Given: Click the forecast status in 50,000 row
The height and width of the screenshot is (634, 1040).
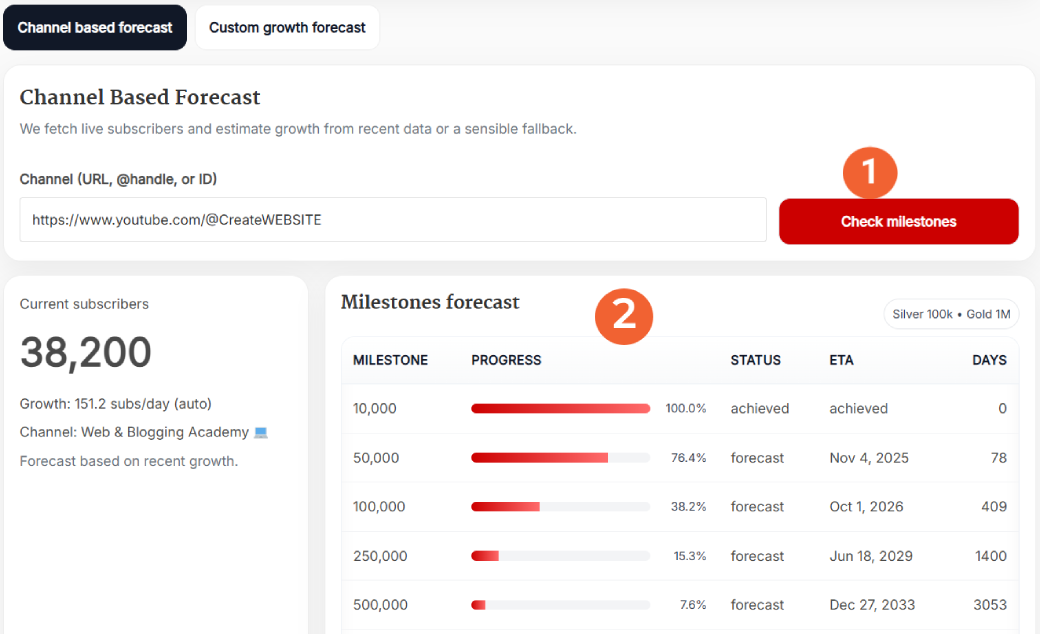Looking at the screenshot, I should tap(757, 458).
